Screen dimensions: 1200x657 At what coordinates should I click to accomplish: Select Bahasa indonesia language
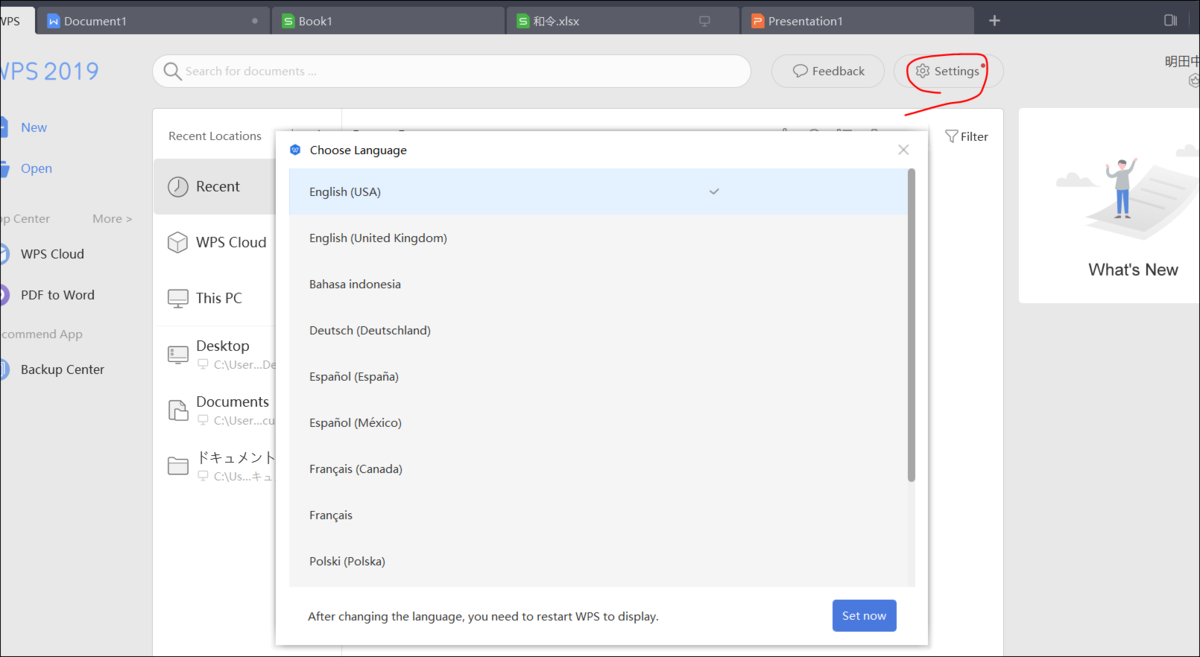(x=598, y=284)
